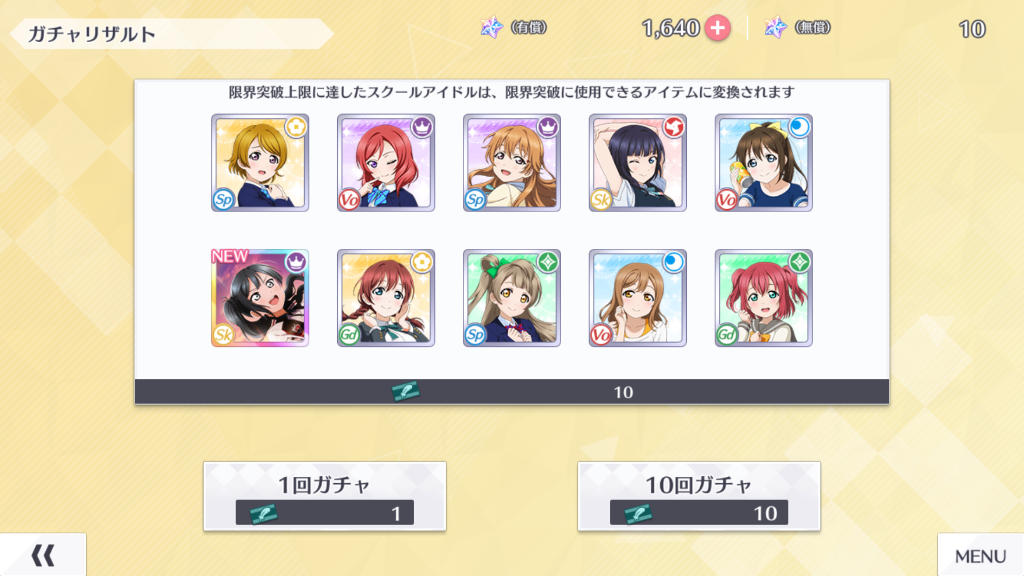Select the red-haired winking girl card
1024x576 pixels.
pyautogui.click(x=386, y=163)
